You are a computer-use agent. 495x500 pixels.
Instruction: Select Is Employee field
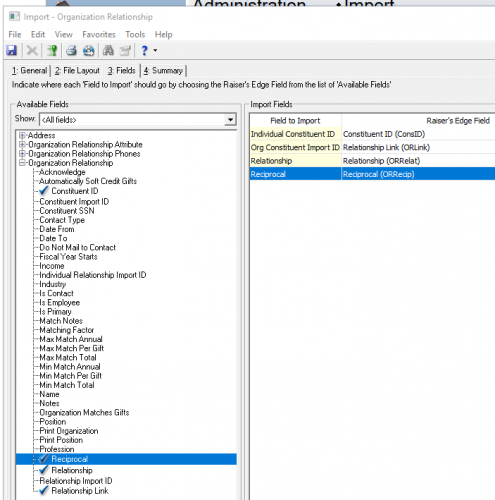click(60, 302)
